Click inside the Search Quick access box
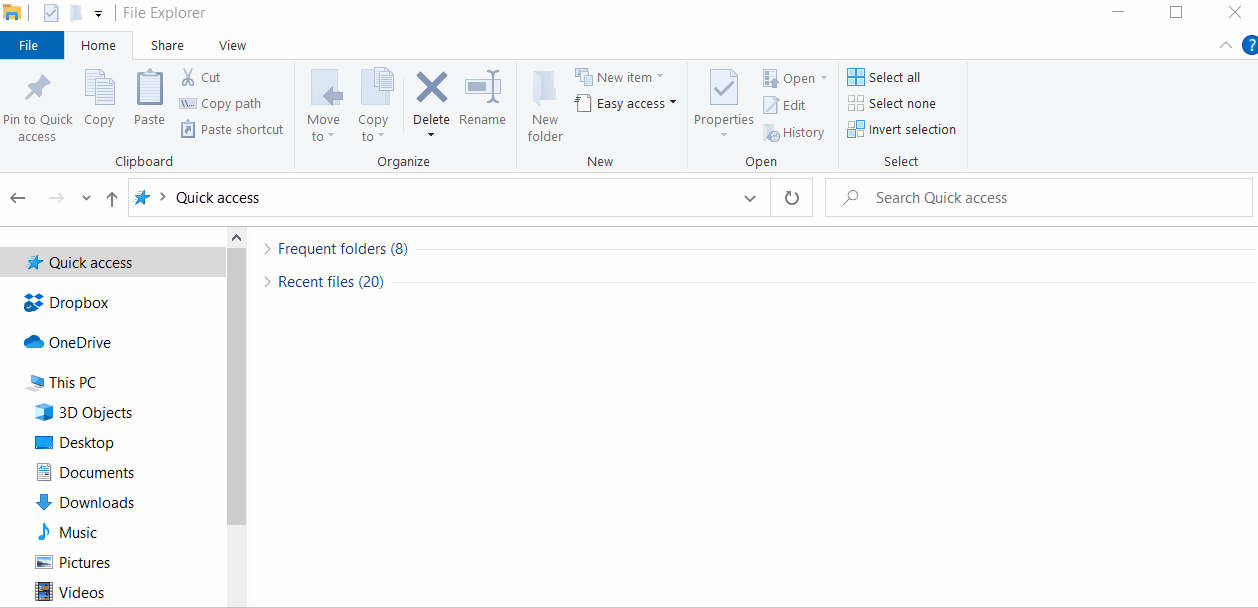The height and width of the screenshot is (608, 1258). pos(1040,197)
